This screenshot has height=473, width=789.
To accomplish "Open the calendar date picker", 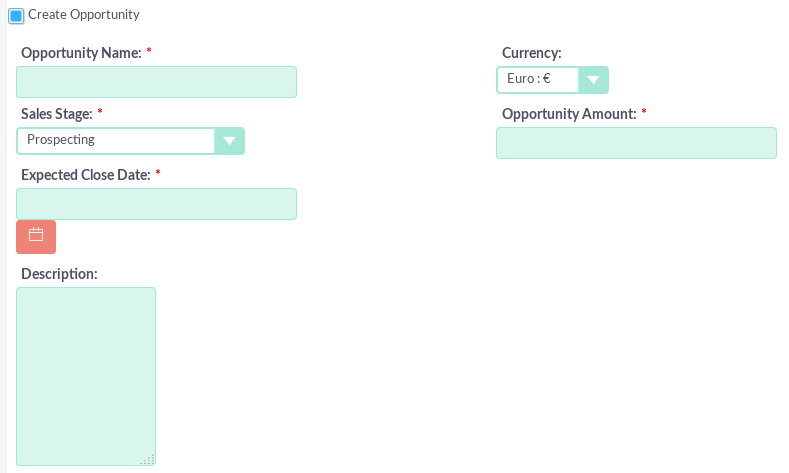I will point(36,236).
